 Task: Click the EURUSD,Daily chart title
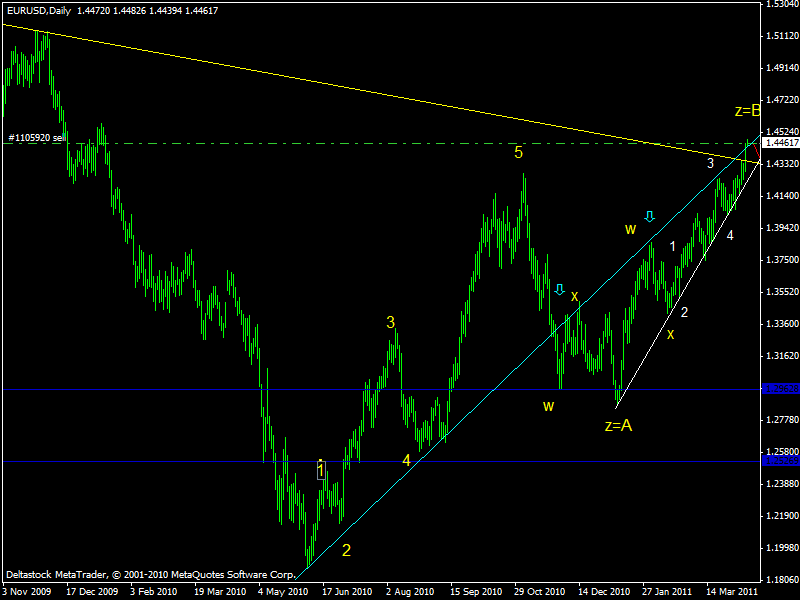[x=39, y=11]
